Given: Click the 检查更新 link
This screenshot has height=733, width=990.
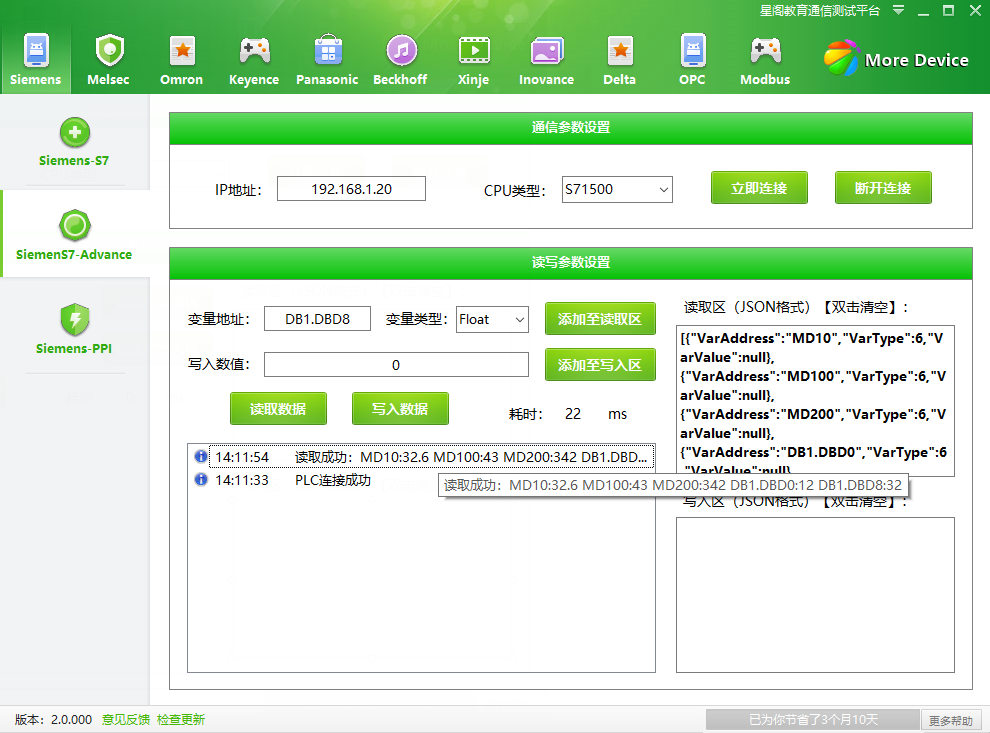Looking at the screenshot, I should pyautogui.click(x=181, y=719).
